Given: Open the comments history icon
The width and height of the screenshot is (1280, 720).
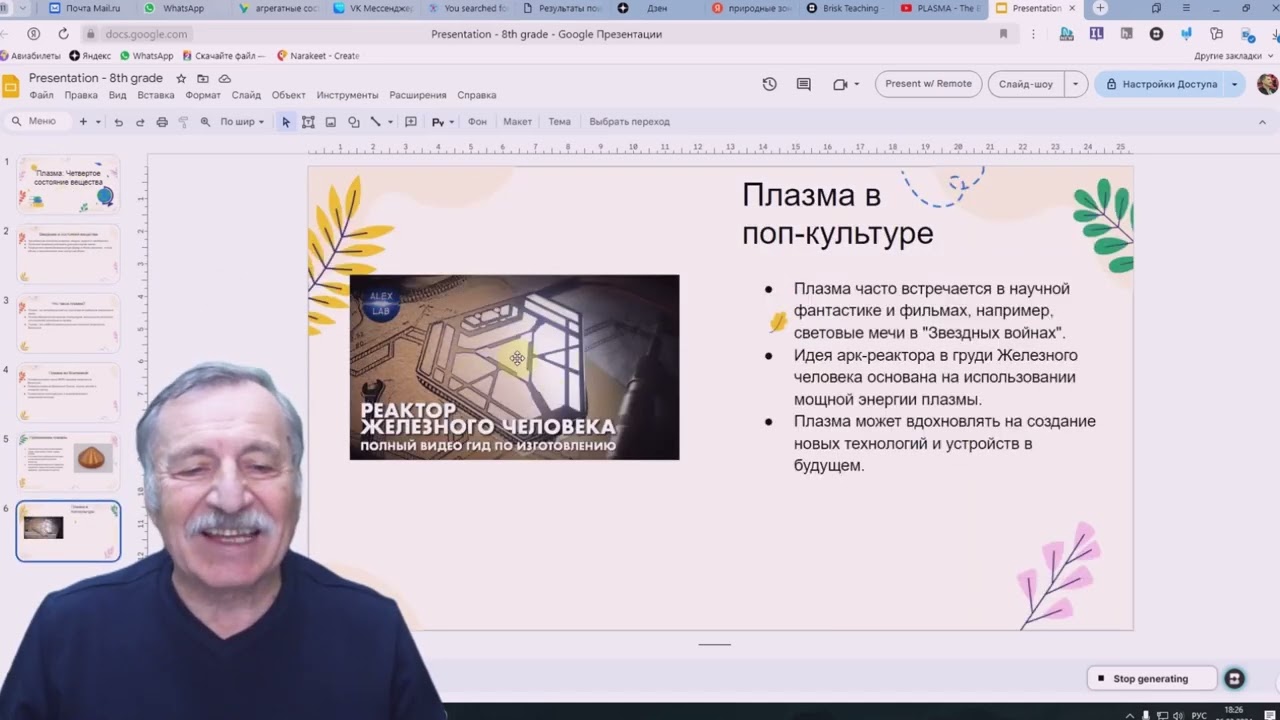Looking at the screenshot, I should tap(803, 84).
